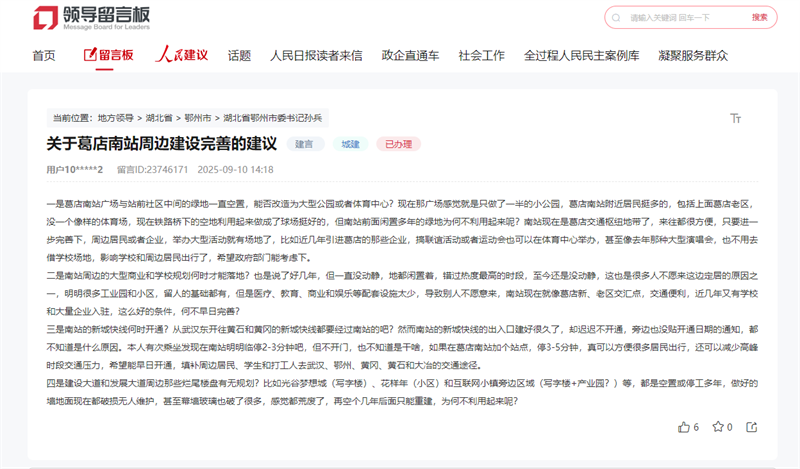Open the 留言板 nav tab
This screenshot has height=469, width=800.
click(x=108, y=55)
